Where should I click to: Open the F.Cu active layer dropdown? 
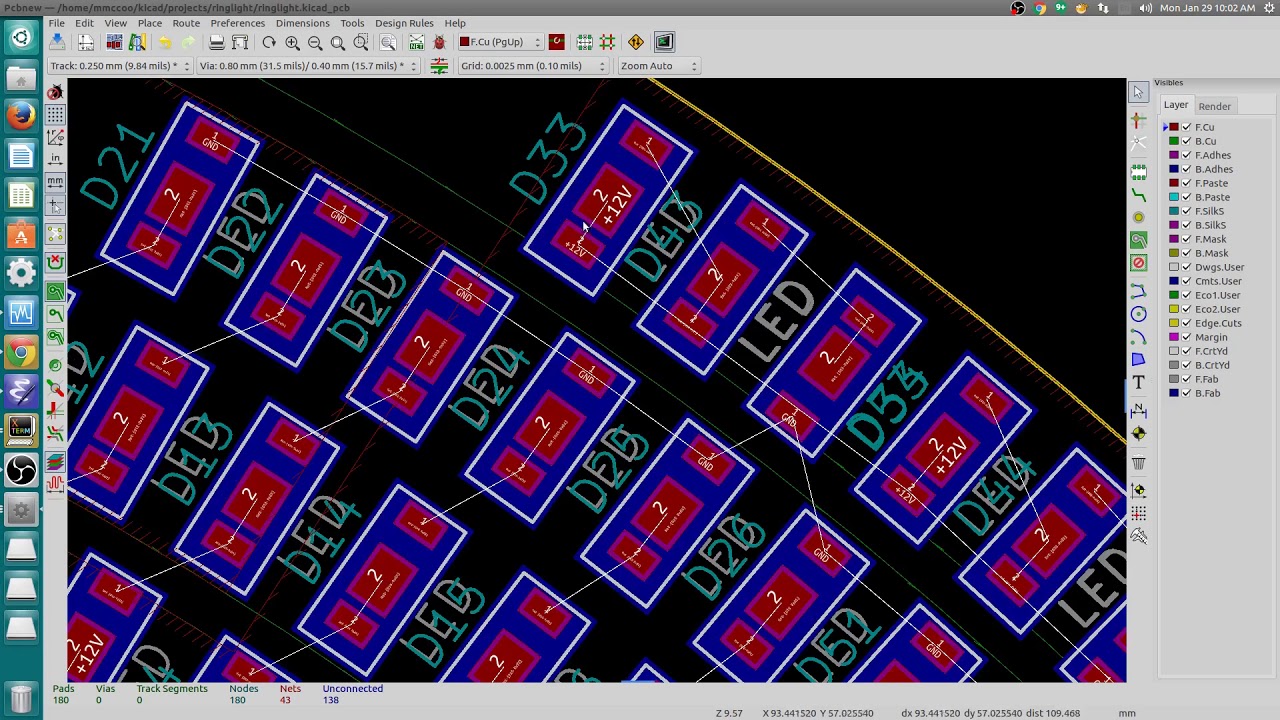tap(500, 42)
